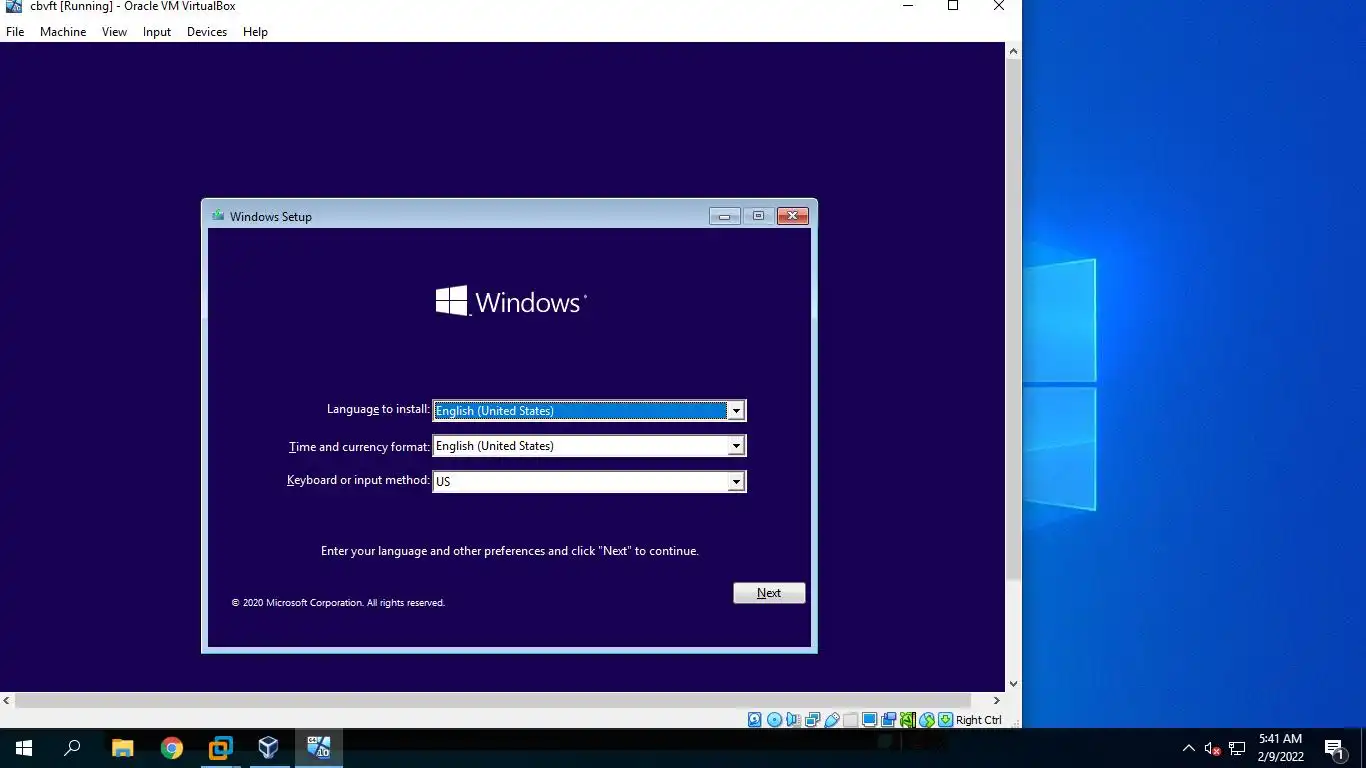Open the network tray icon
Viewport: 1366px width, 768px height.
[1237, 748]
